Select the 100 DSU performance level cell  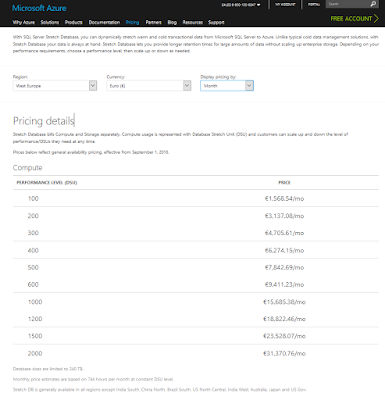pyautogui.click(x=33, y=199)
